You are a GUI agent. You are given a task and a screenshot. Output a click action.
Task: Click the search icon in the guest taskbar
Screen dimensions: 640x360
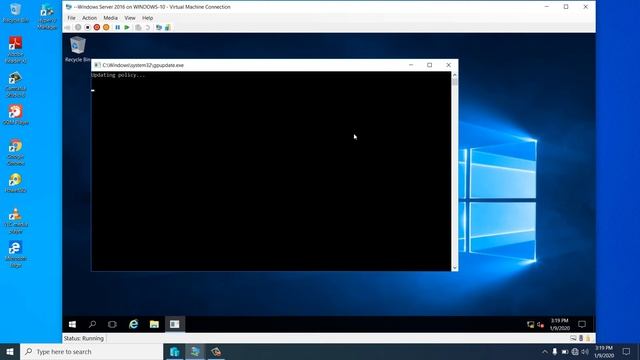[x=92, y=324]
